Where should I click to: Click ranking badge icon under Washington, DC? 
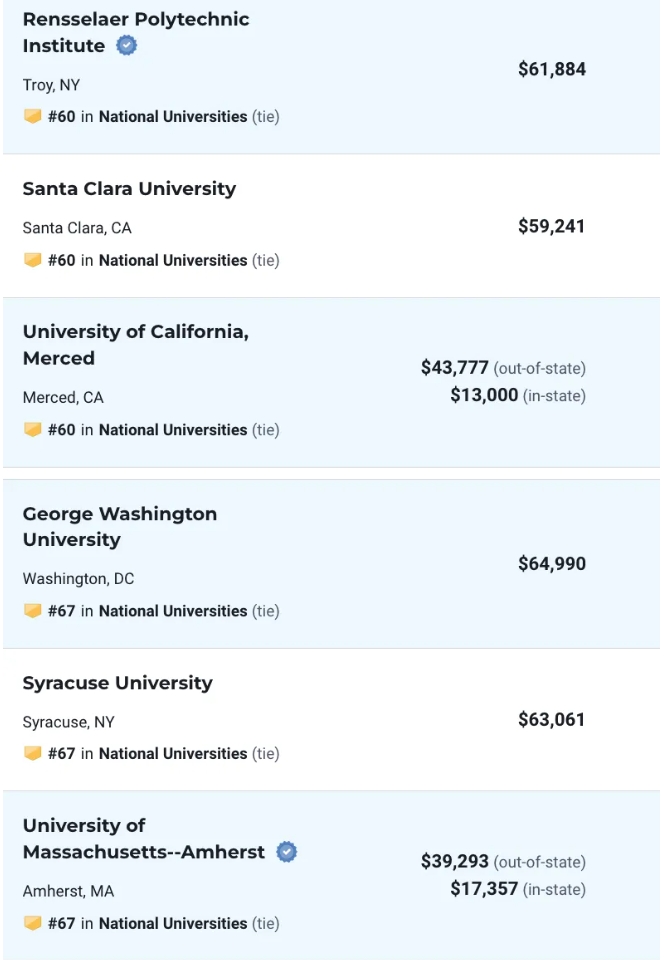[33, 611]
